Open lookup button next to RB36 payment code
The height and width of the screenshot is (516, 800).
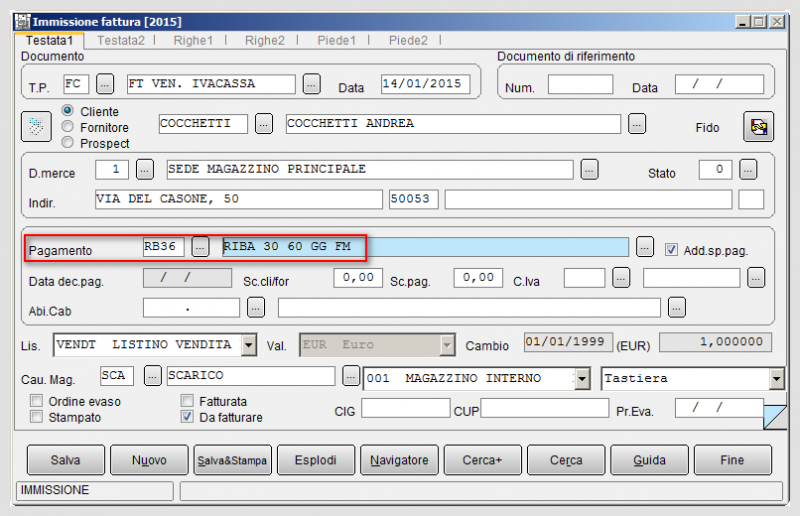[200, 247]
